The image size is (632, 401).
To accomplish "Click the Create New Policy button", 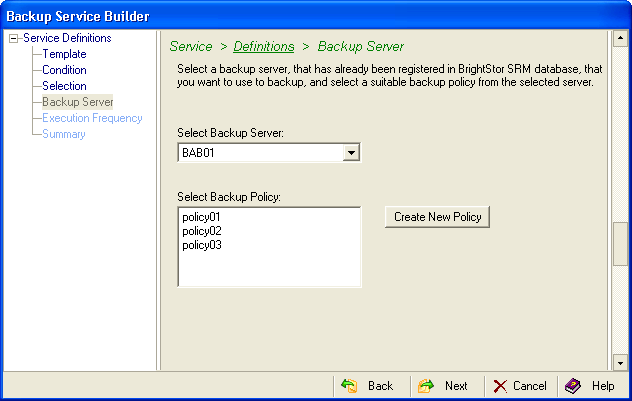I will pyautogui.click(x=437, y=217).
